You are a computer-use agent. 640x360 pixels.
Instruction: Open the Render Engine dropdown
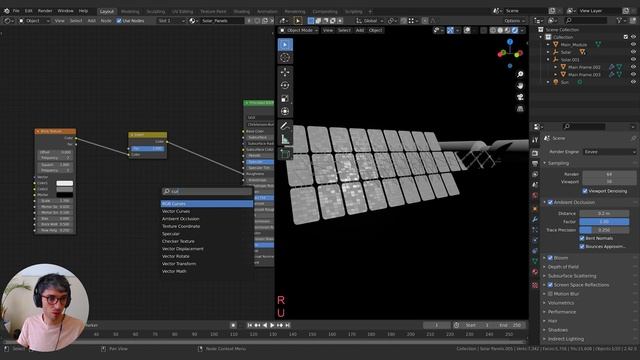609,152
